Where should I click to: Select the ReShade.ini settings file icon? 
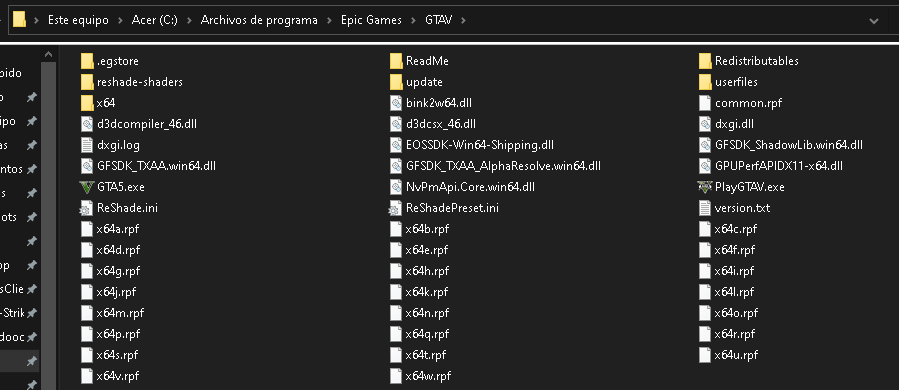pyautogui.click(x=87, y=208)
